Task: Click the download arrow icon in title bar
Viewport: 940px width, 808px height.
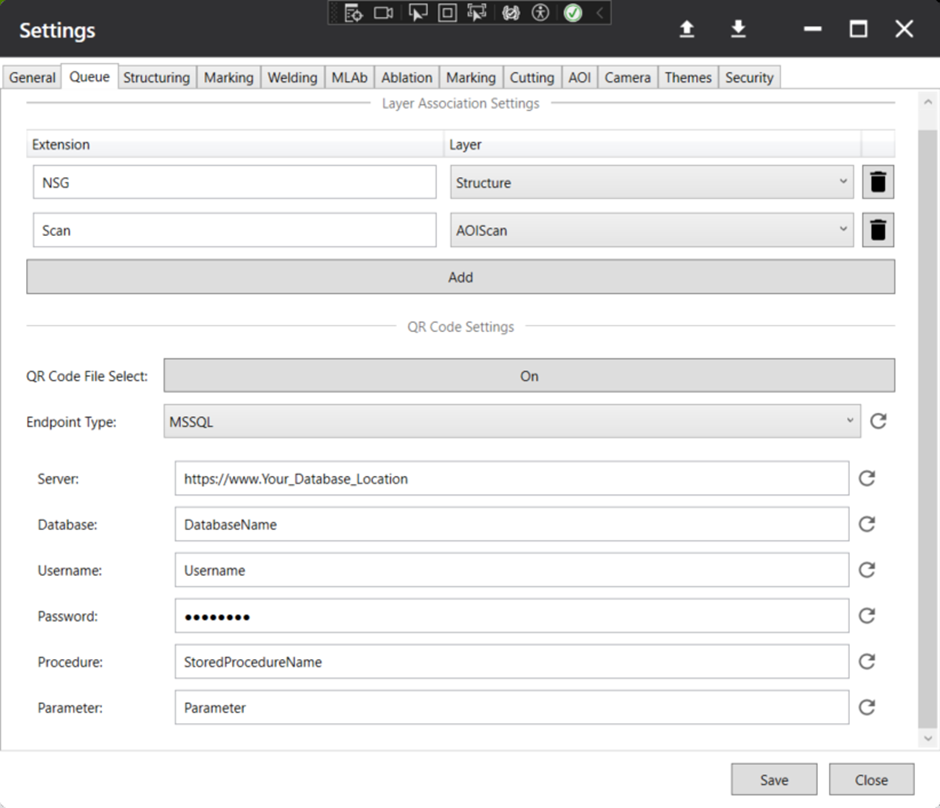Action: [739, 29]
